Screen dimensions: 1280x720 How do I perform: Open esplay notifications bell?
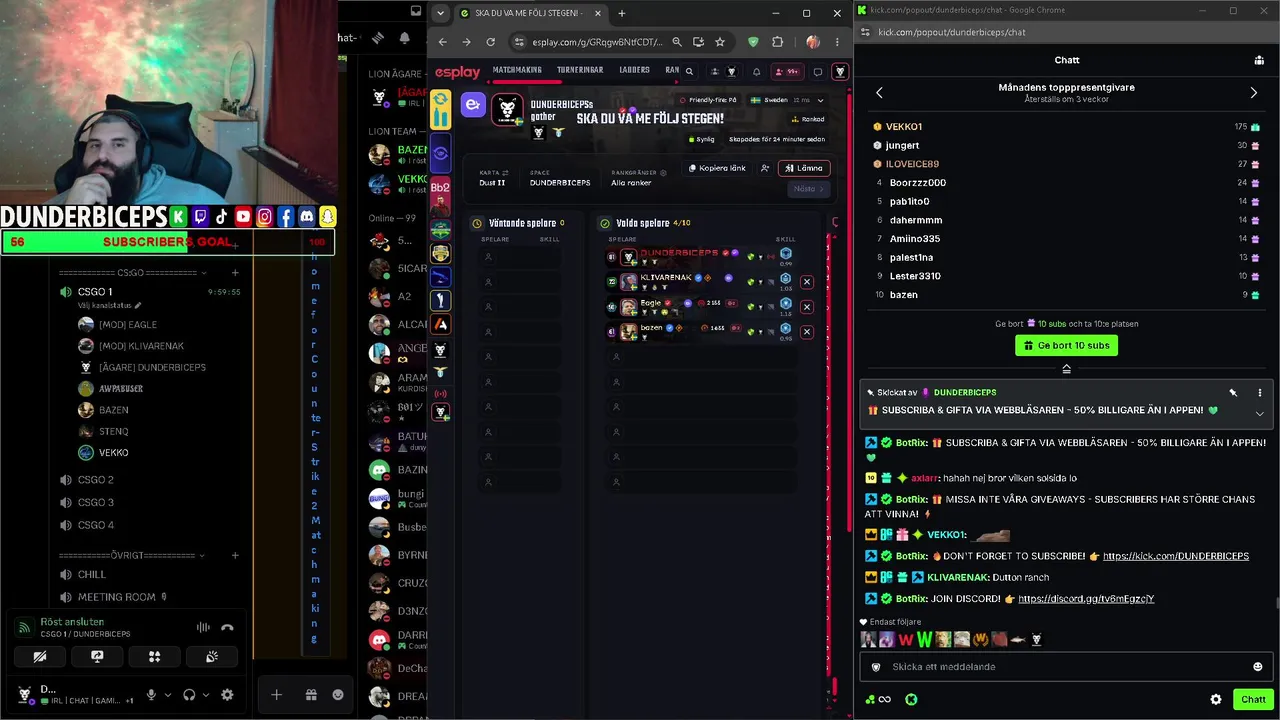[x=756, y=72]
